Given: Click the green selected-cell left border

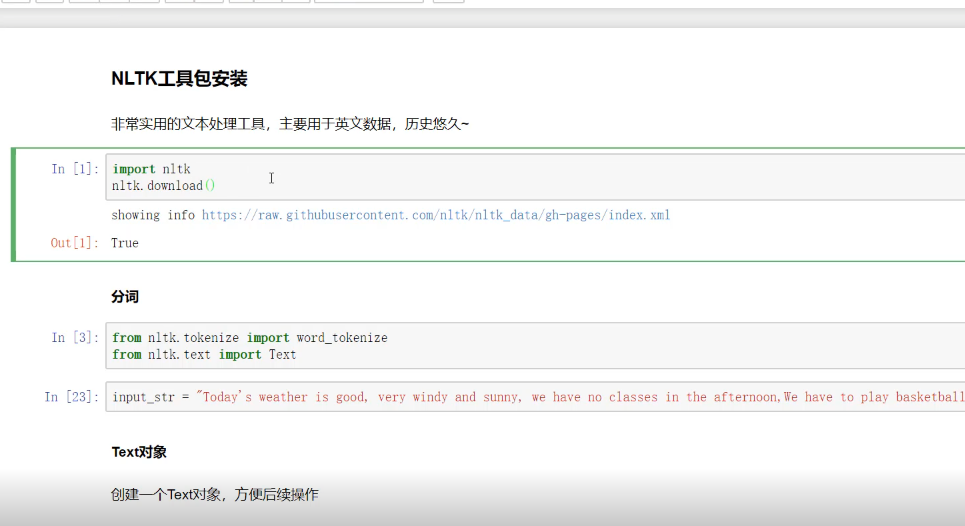Looking at the screenshot, I should click(x=14, y=204).
